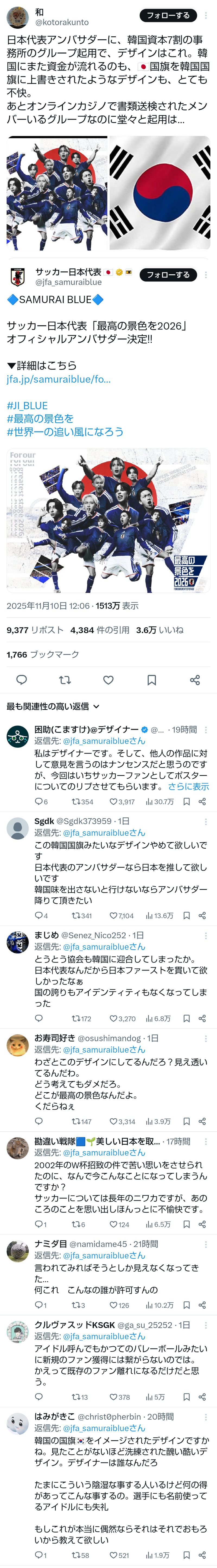Open more options on 和's post

(207, 15)
